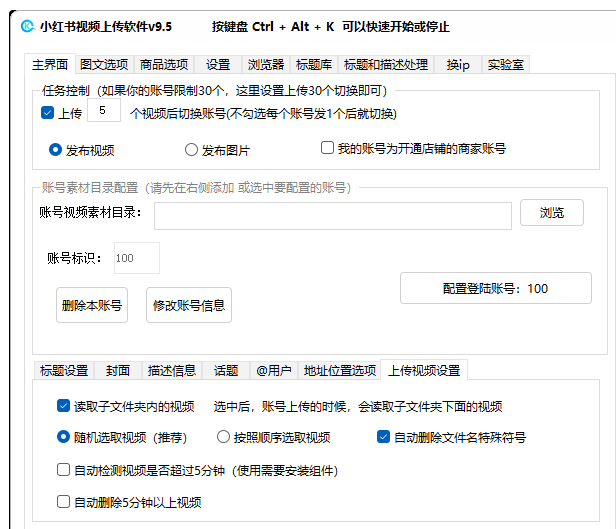Image resolution: width=616 pixels, height=529 pixels.
Task: Toggle the 上传 videos-before-switch checkbox
Action: click(48, 113)
